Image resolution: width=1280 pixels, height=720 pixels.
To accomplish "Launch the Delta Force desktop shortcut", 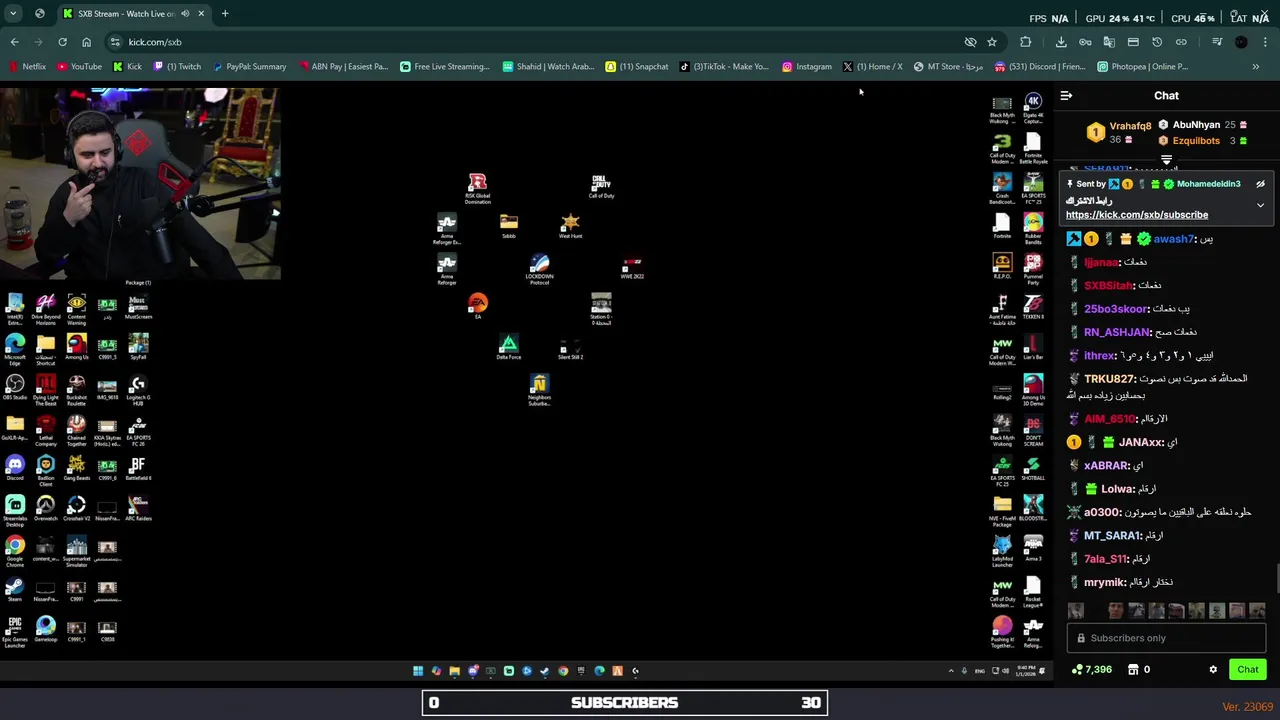I will pos(508,347).
